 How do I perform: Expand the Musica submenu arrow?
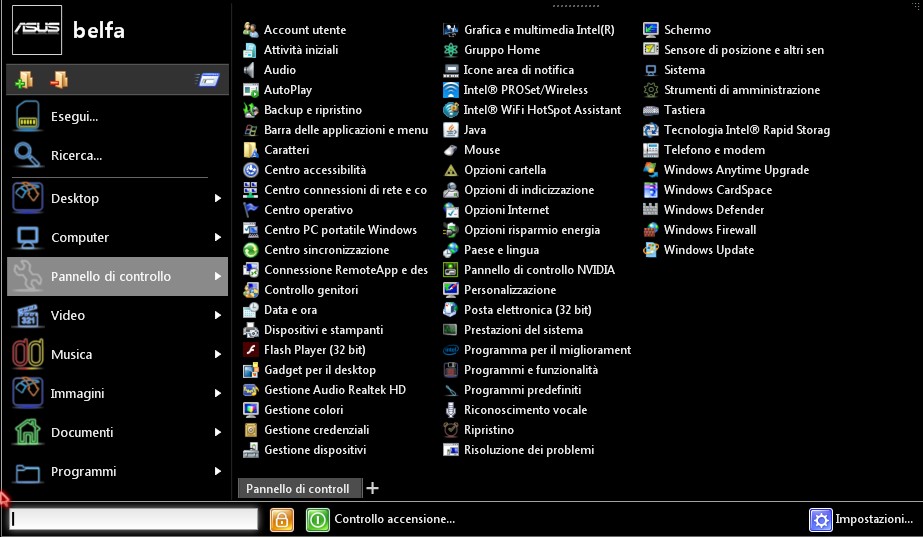(218, 354)
